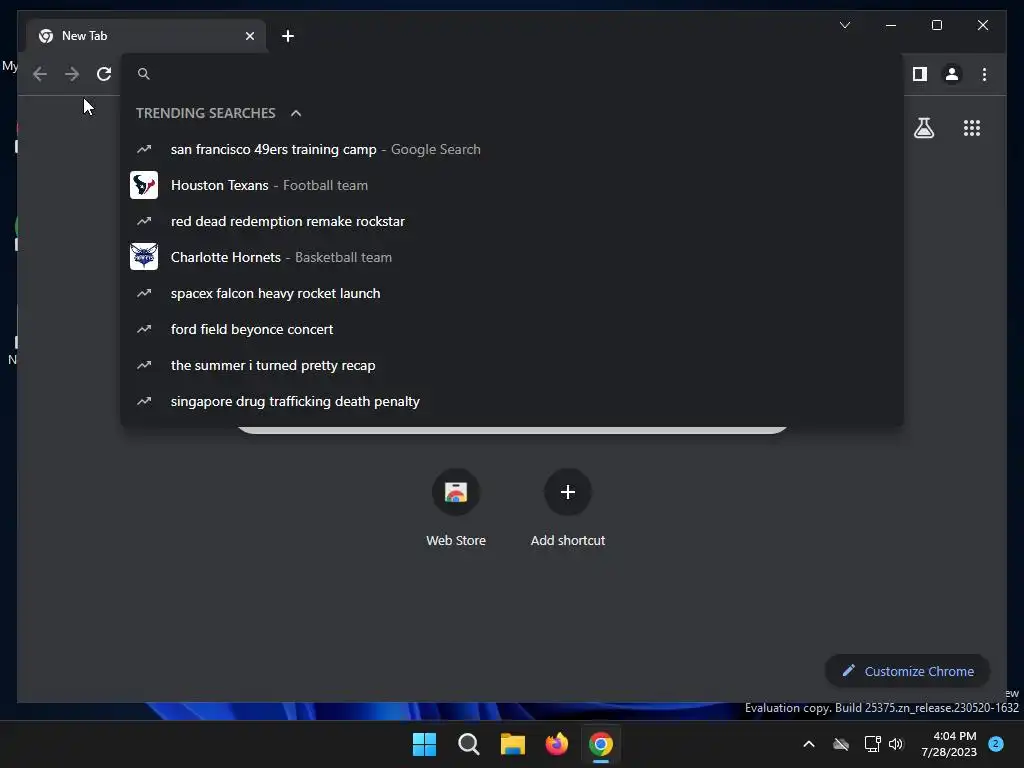Open the profile avatar menu
The height and width of the screenshot is (768, 1024).
click(952, 74)
